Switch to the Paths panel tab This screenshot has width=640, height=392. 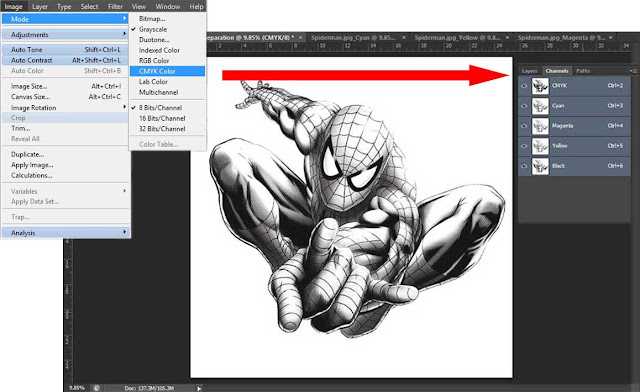tap(583, 71)
